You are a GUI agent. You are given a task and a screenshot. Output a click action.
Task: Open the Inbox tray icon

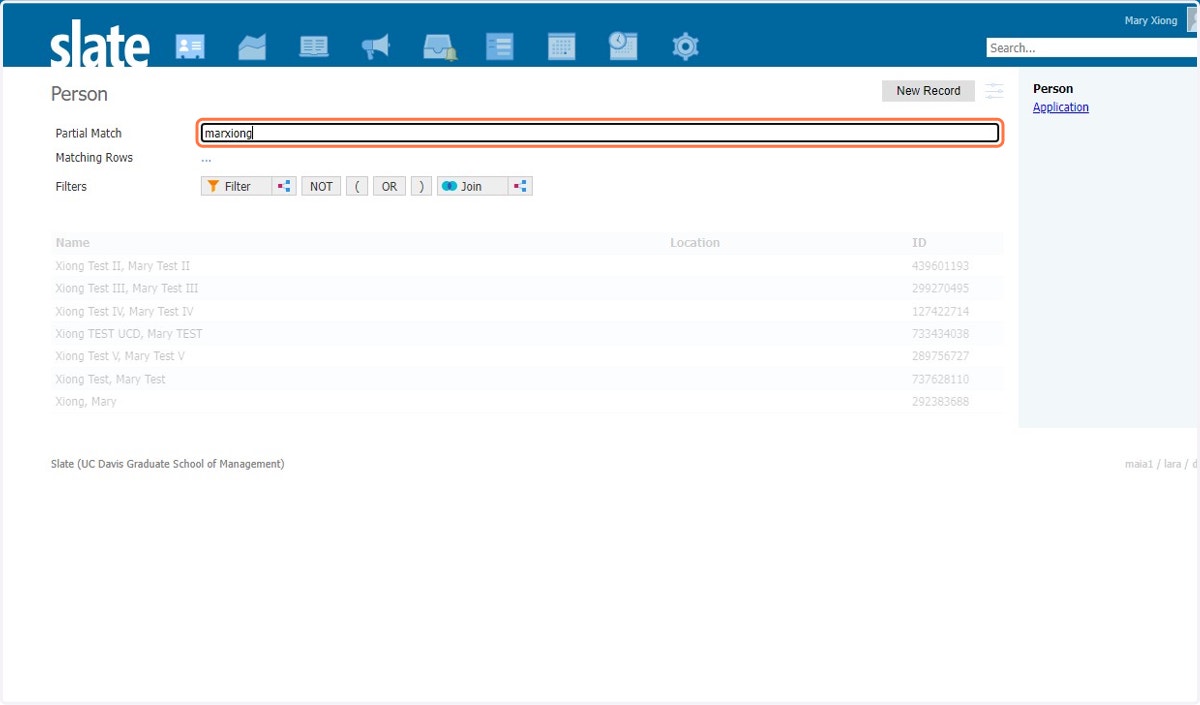[x=439, y=47]
